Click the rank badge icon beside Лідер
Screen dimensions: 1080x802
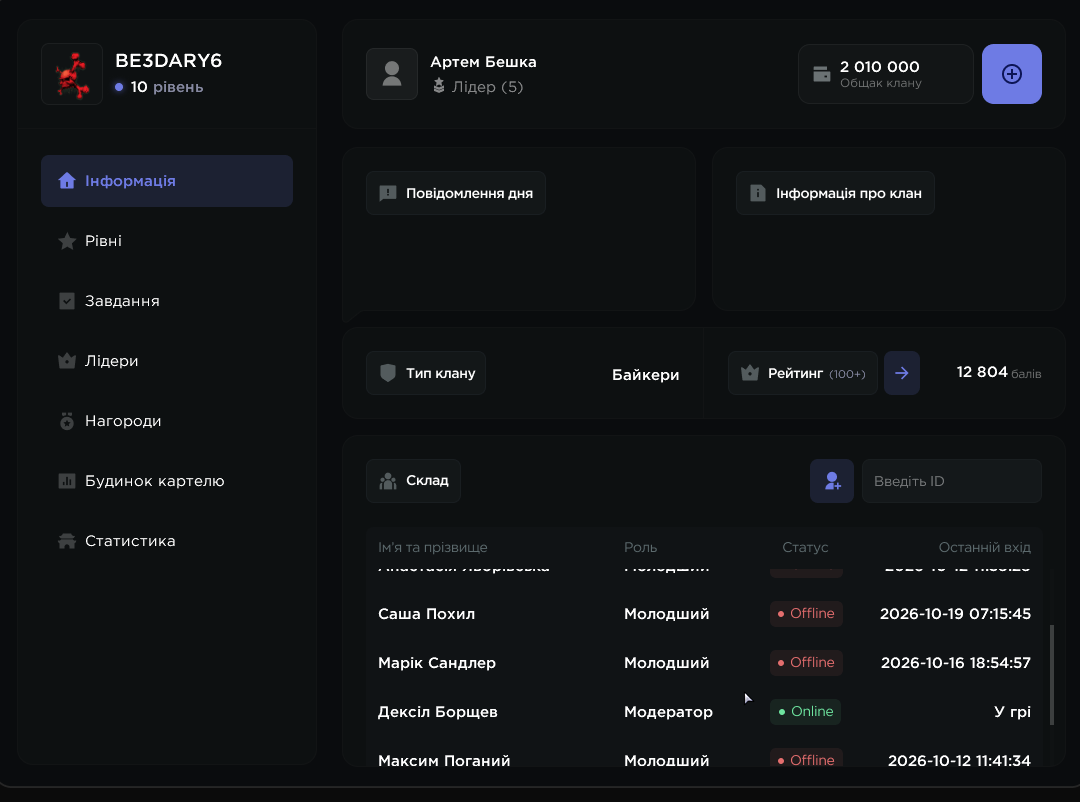[439, 86]
